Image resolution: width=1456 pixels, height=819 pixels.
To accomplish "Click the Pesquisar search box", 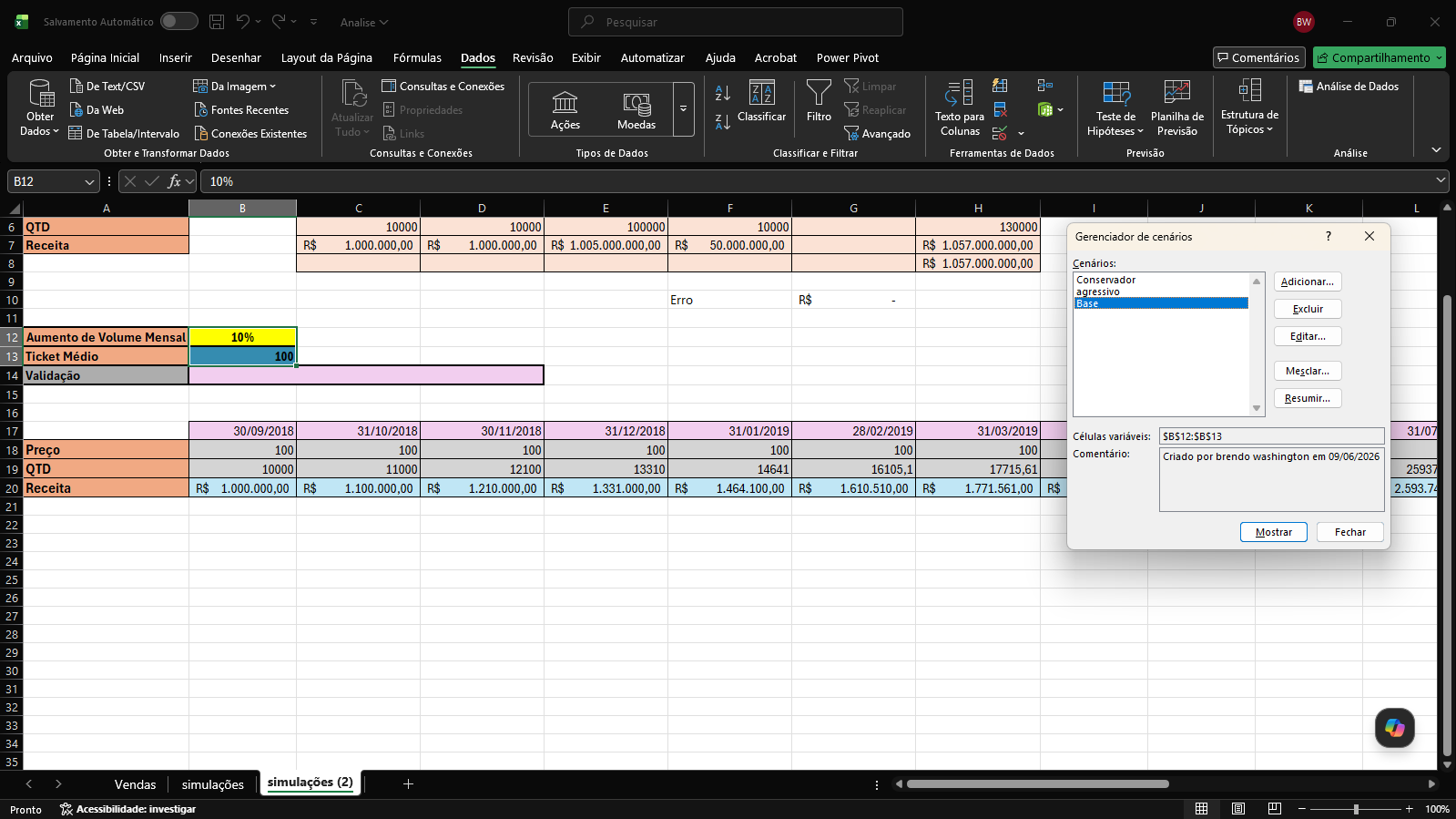I will 735,22.
